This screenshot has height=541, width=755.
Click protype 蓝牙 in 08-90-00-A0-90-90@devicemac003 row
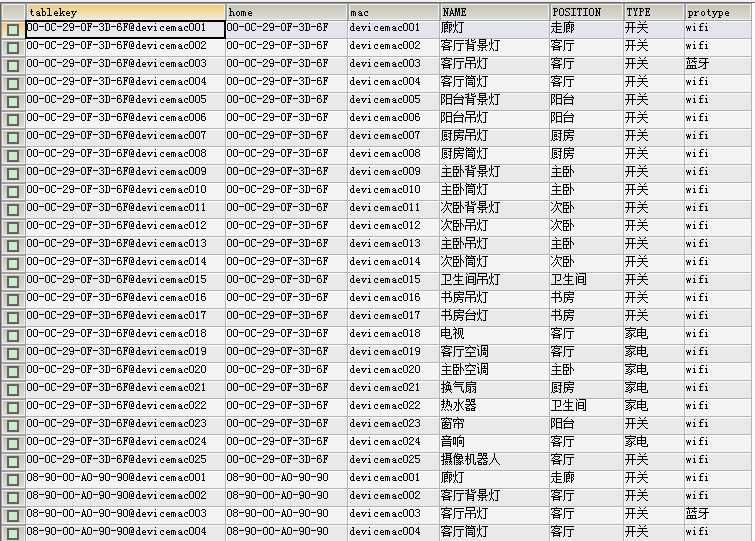pos(719,514)
